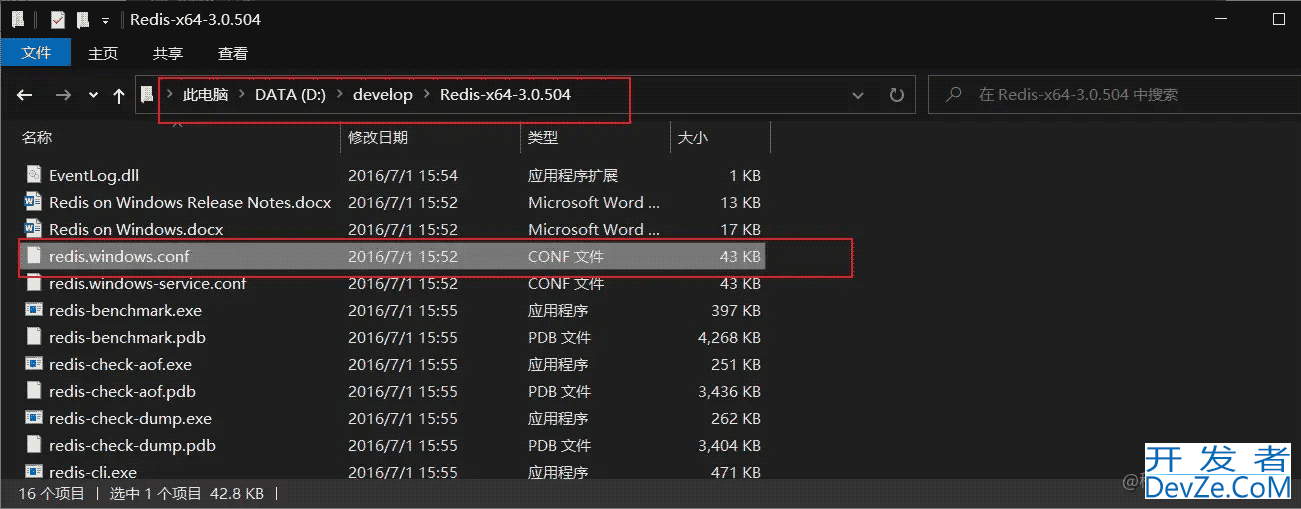Switch to the 查看 ribbon tab
Image resolution: width=1301 pixels, height=509 pixels.
click(x=233, y=53)
